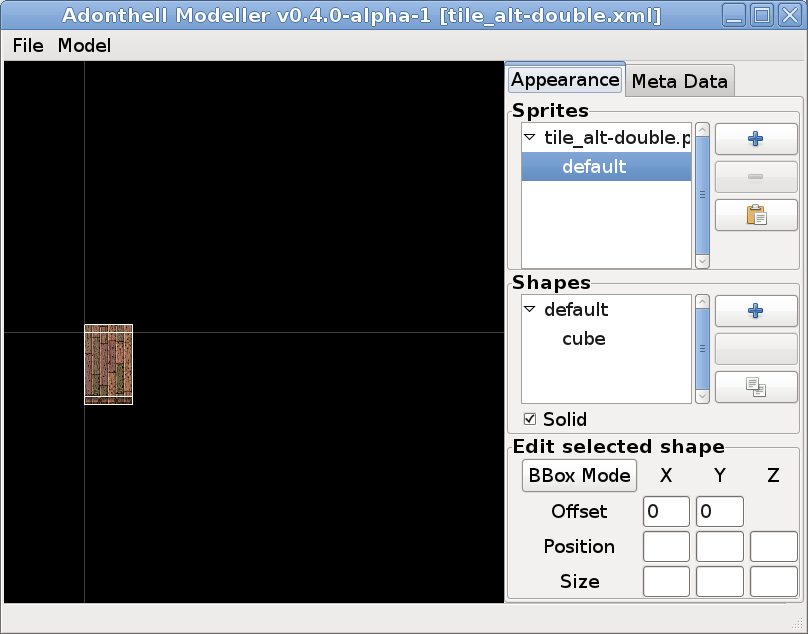The image size is (808, 634).
Task: Click the Size Z input field
Action: 773,581
